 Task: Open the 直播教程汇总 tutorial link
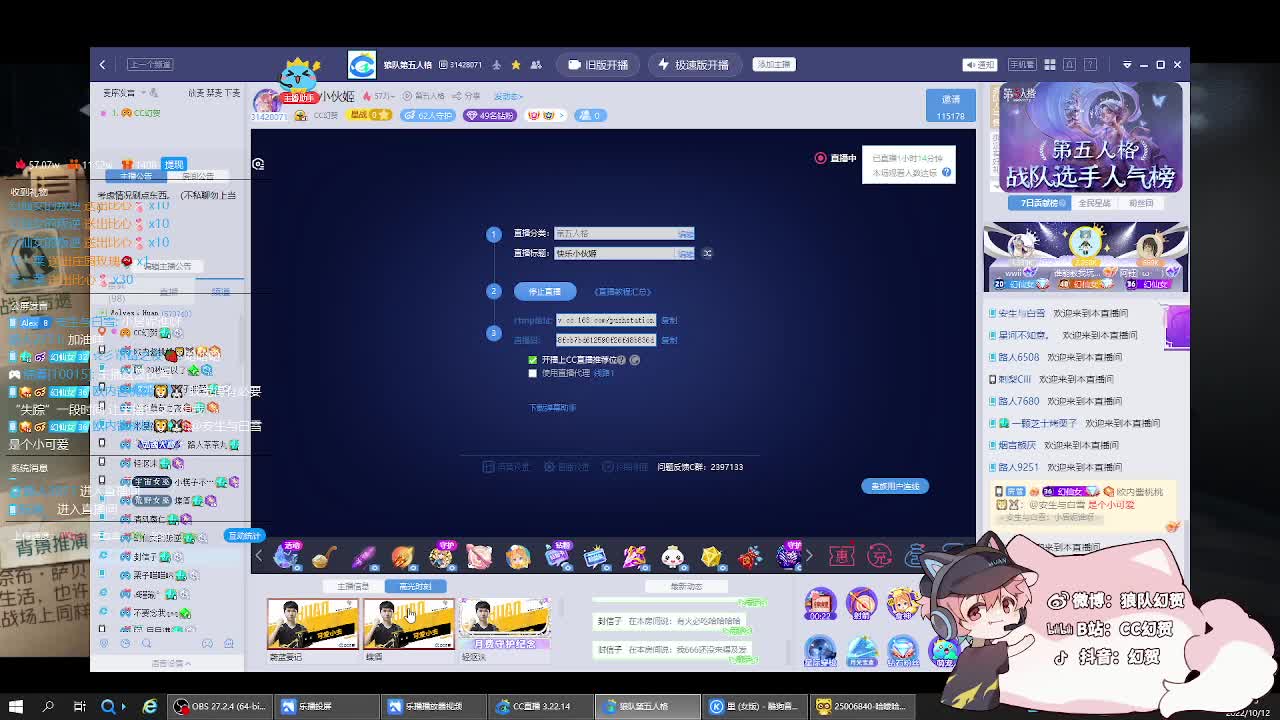(x=622, y=292)
